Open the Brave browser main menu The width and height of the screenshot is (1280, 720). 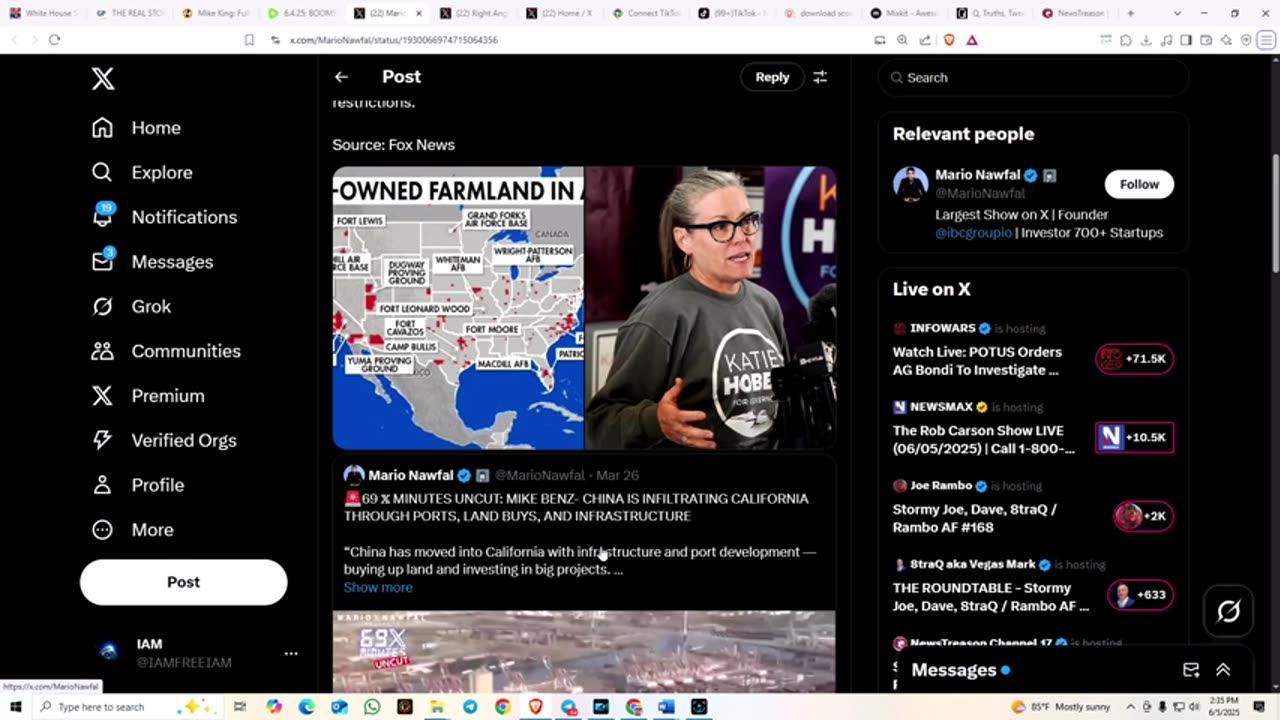click(1266, 40)
